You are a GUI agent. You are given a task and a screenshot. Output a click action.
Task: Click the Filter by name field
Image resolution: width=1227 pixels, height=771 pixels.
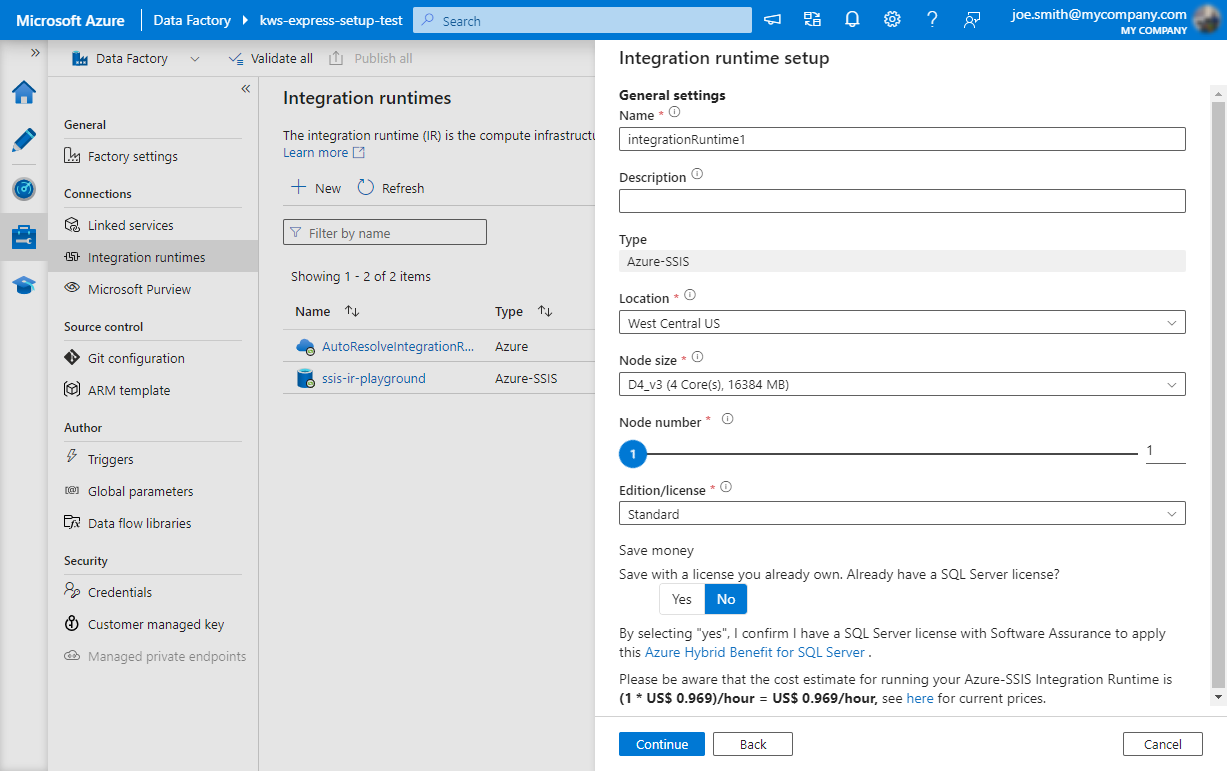(385, 232)
